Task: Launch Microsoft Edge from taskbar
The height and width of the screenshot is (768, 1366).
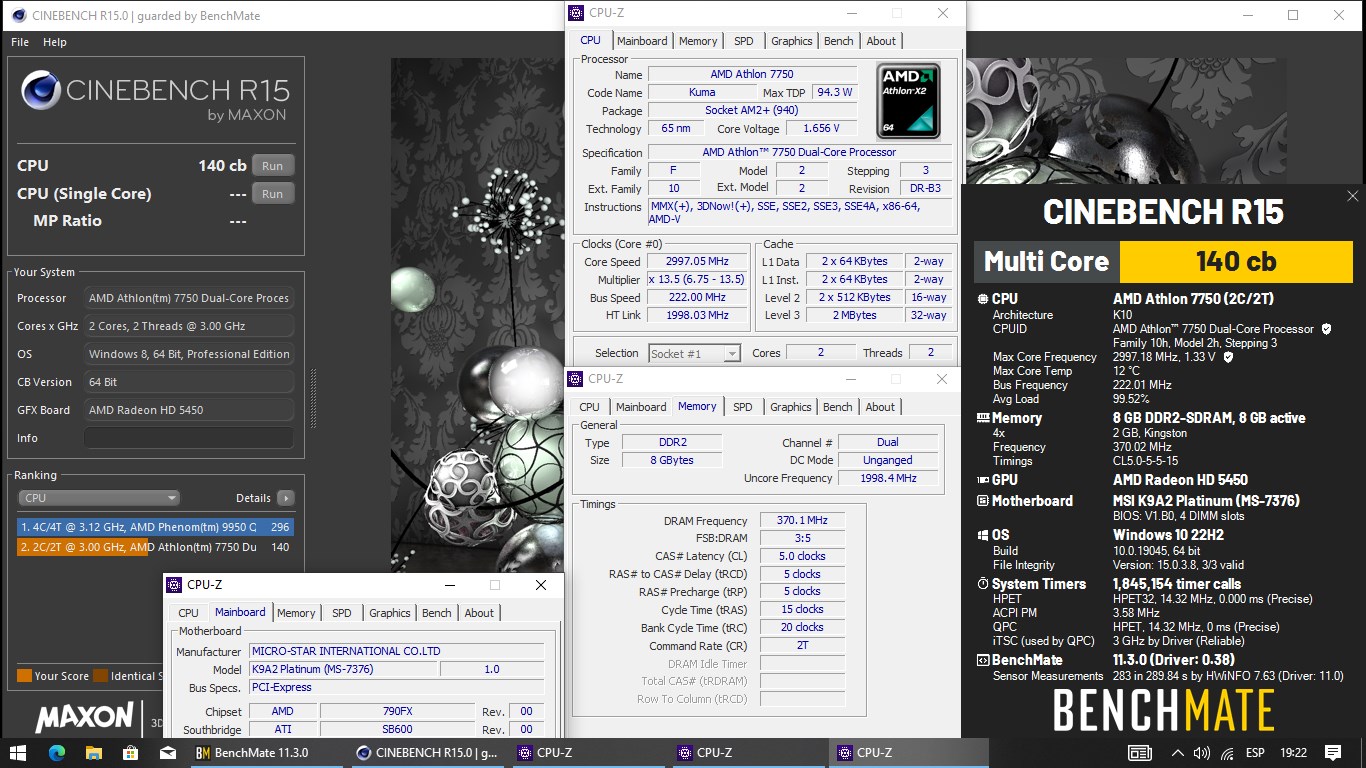Action: [x=56, y=753]
